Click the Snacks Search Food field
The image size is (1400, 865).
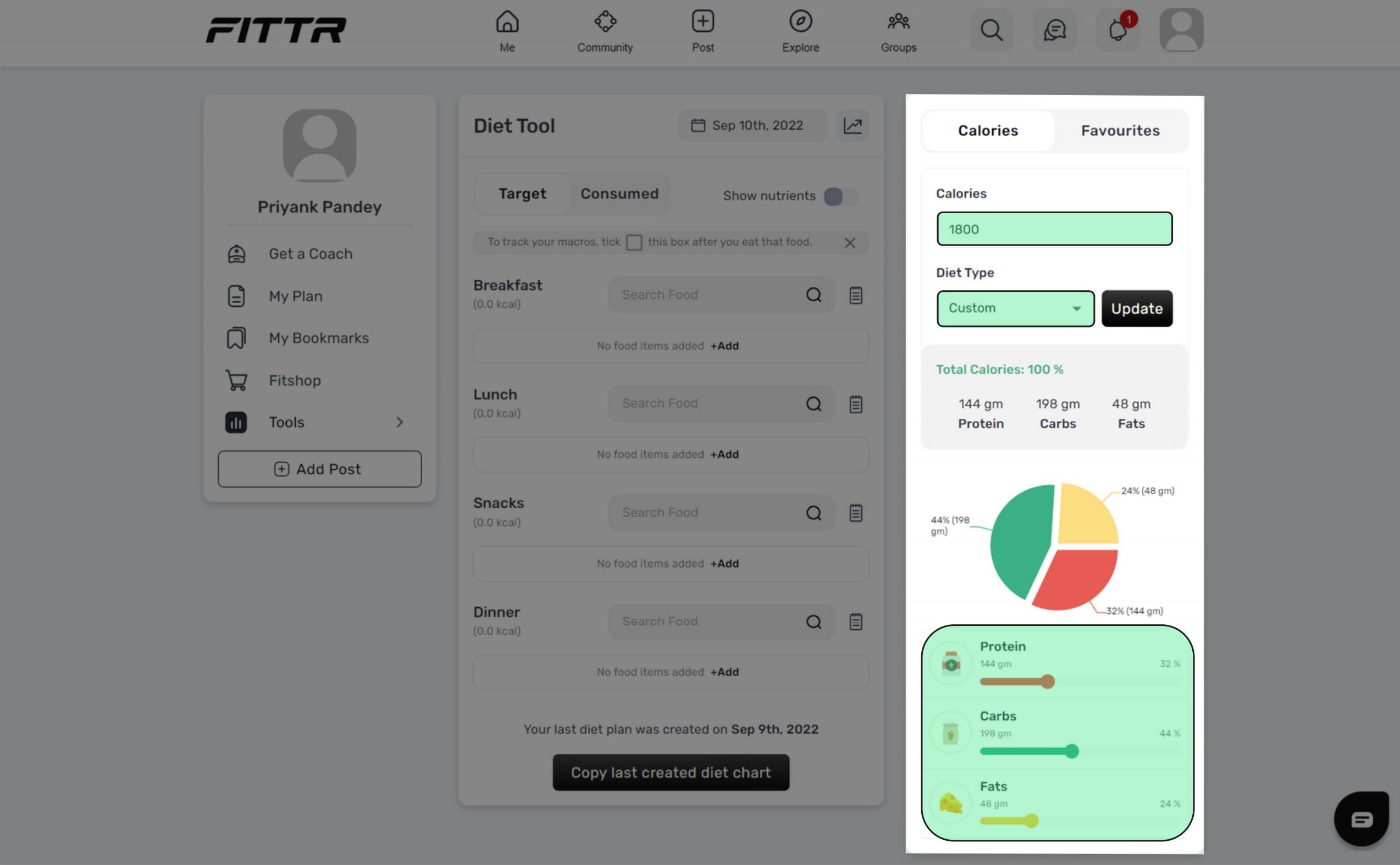[x=721, y=513]
